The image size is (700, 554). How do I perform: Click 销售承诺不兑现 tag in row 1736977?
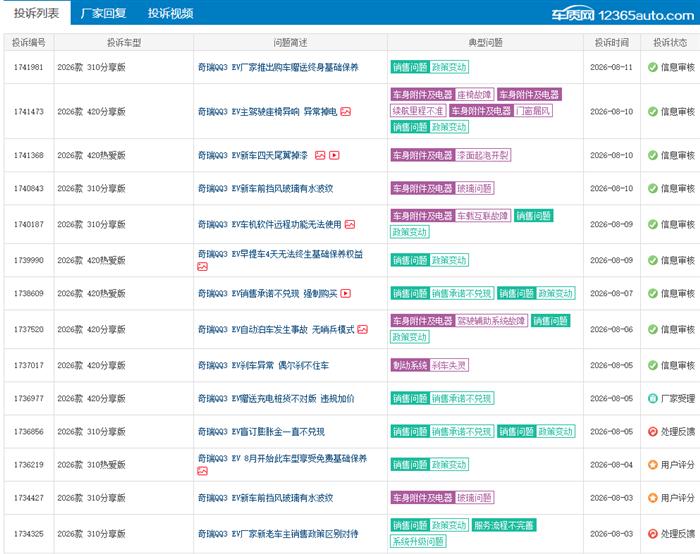point(462,398)
